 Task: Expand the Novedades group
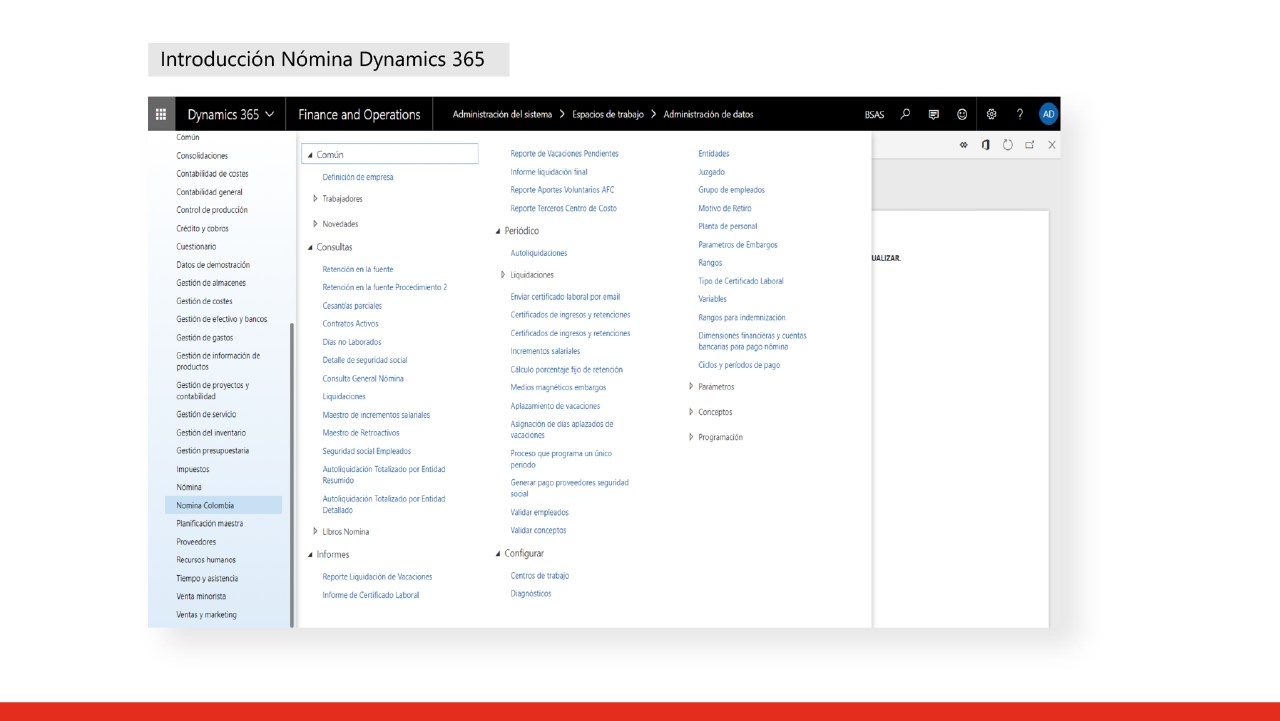315,224
